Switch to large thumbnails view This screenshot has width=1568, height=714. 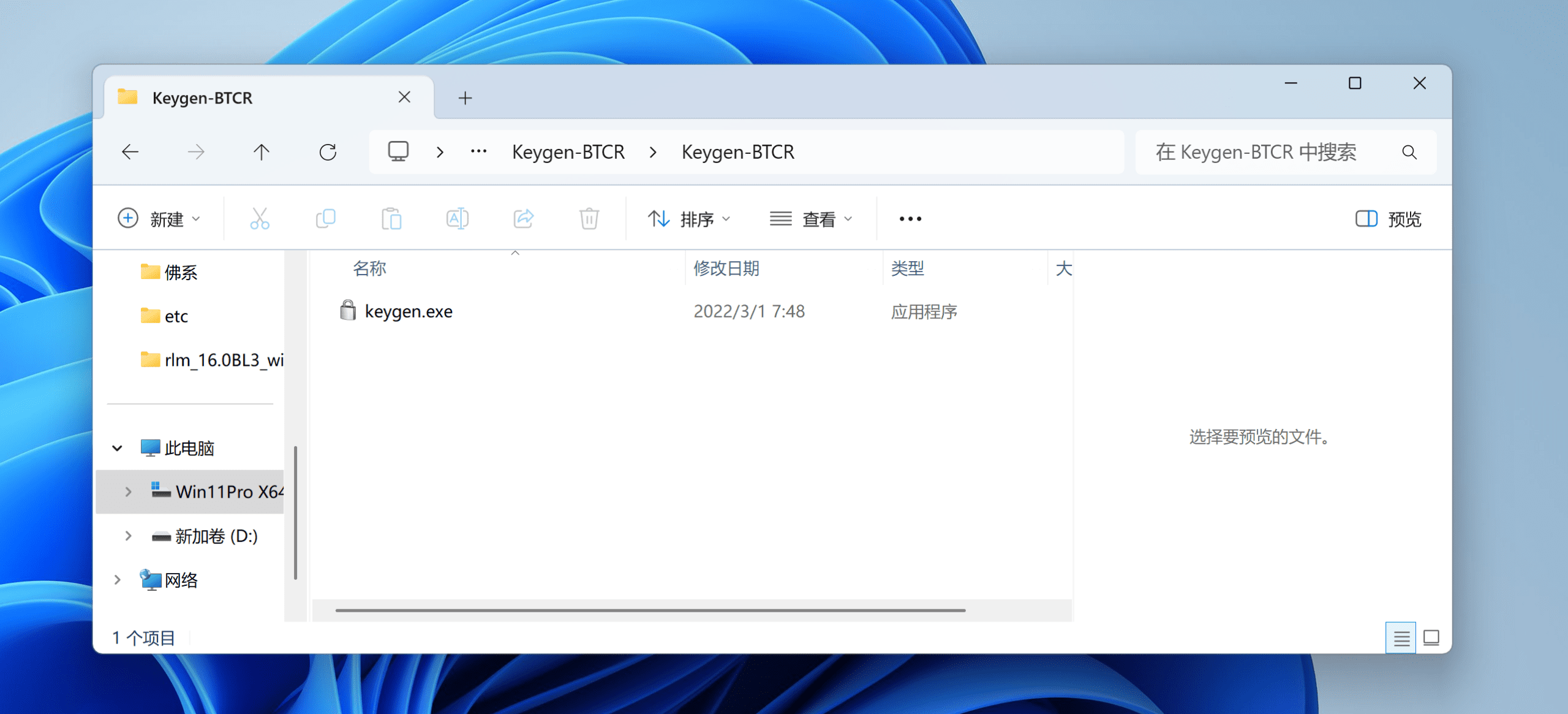tap(1431, 638)
